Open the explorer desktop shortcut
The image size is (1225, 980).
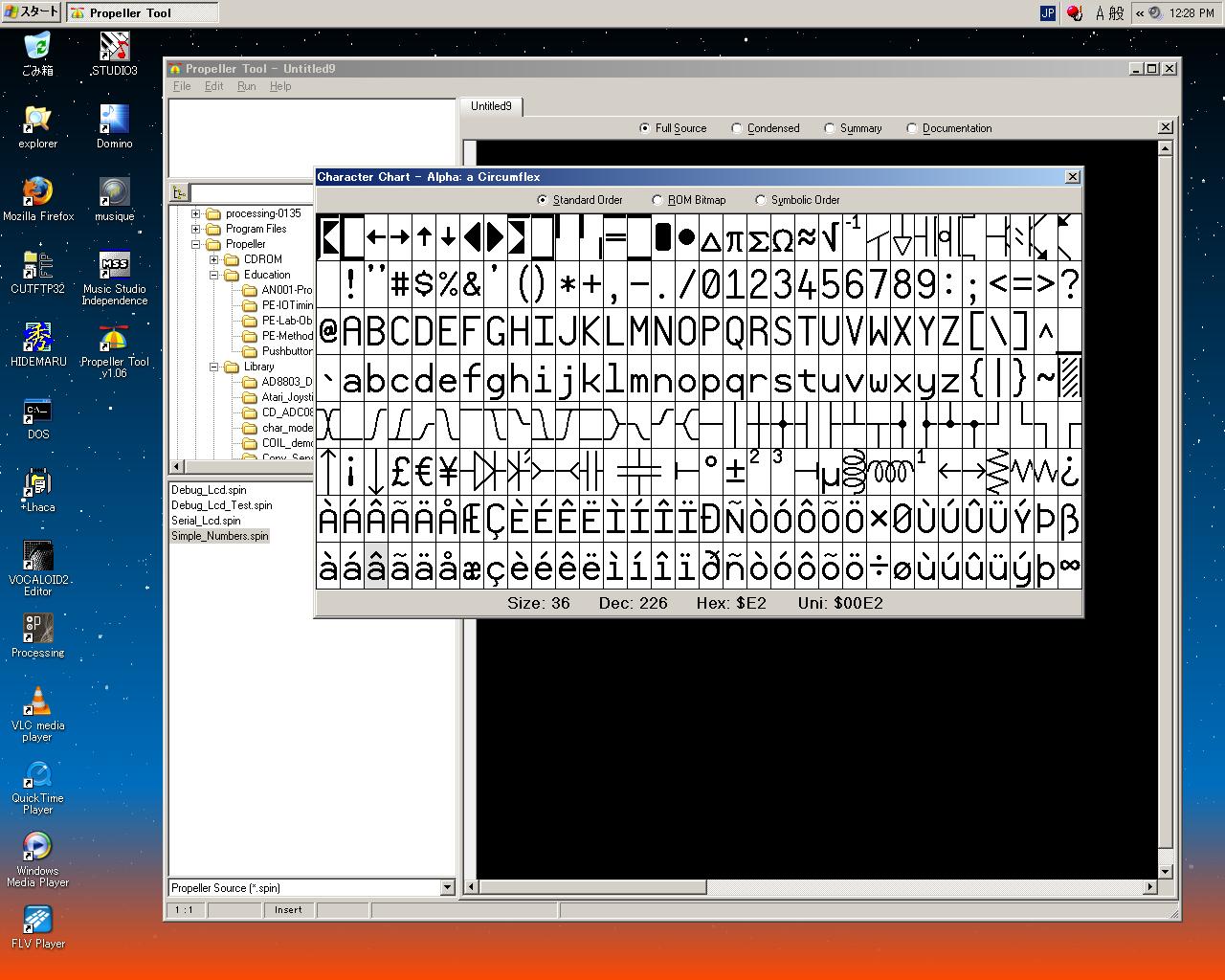[x=37, y=126]
